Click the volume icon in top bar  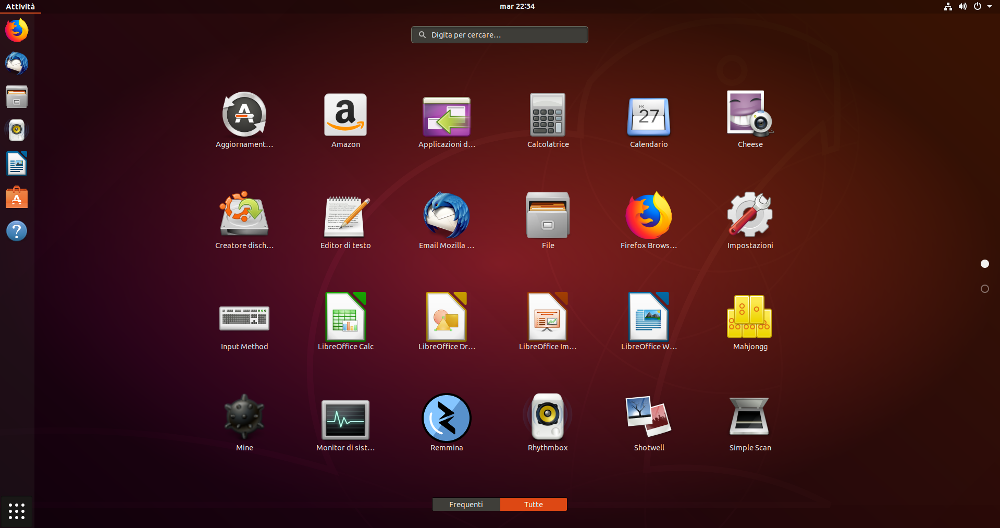click(962, 6)
